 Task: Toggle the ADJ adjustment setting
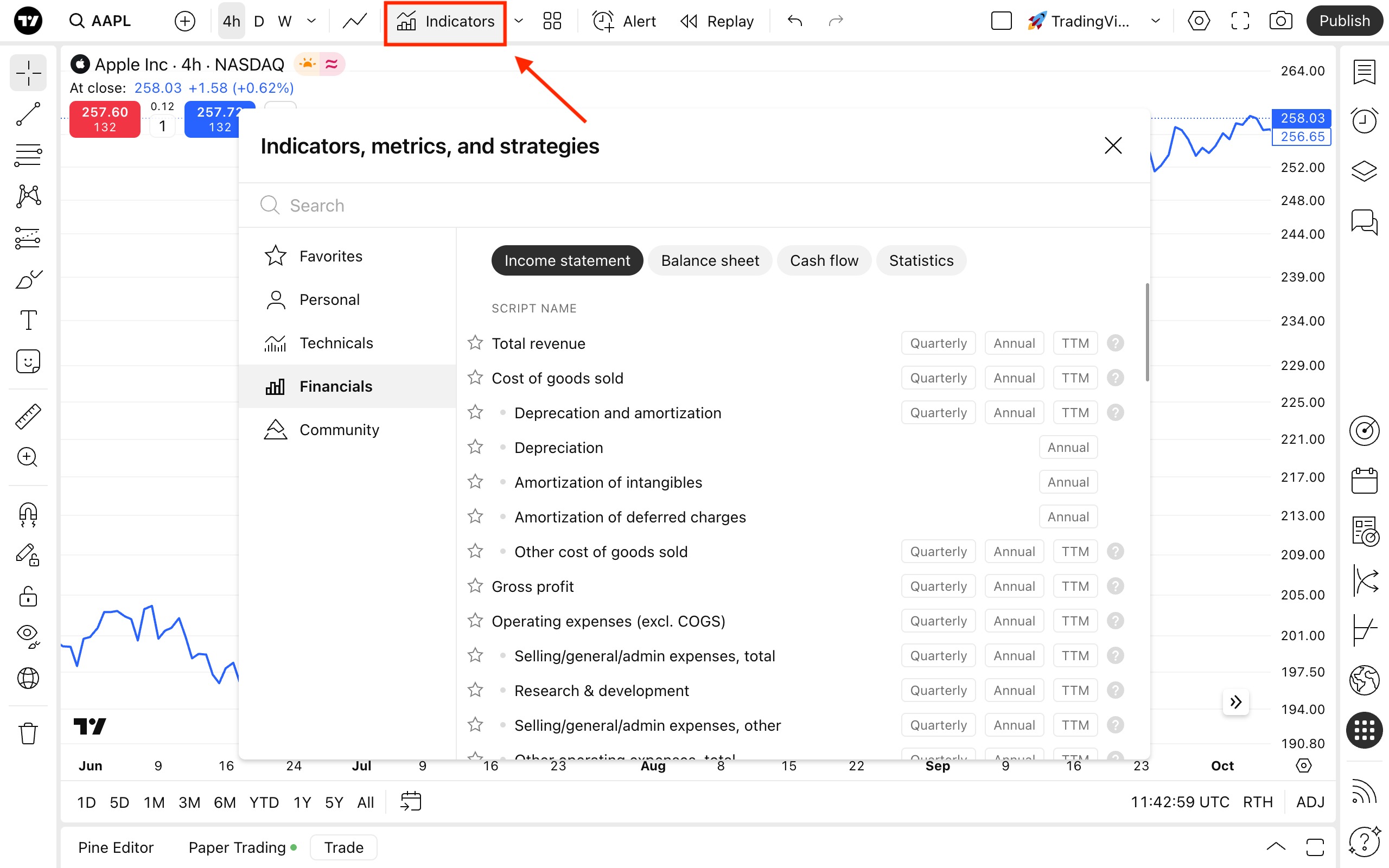click(x=1310, y=801)
